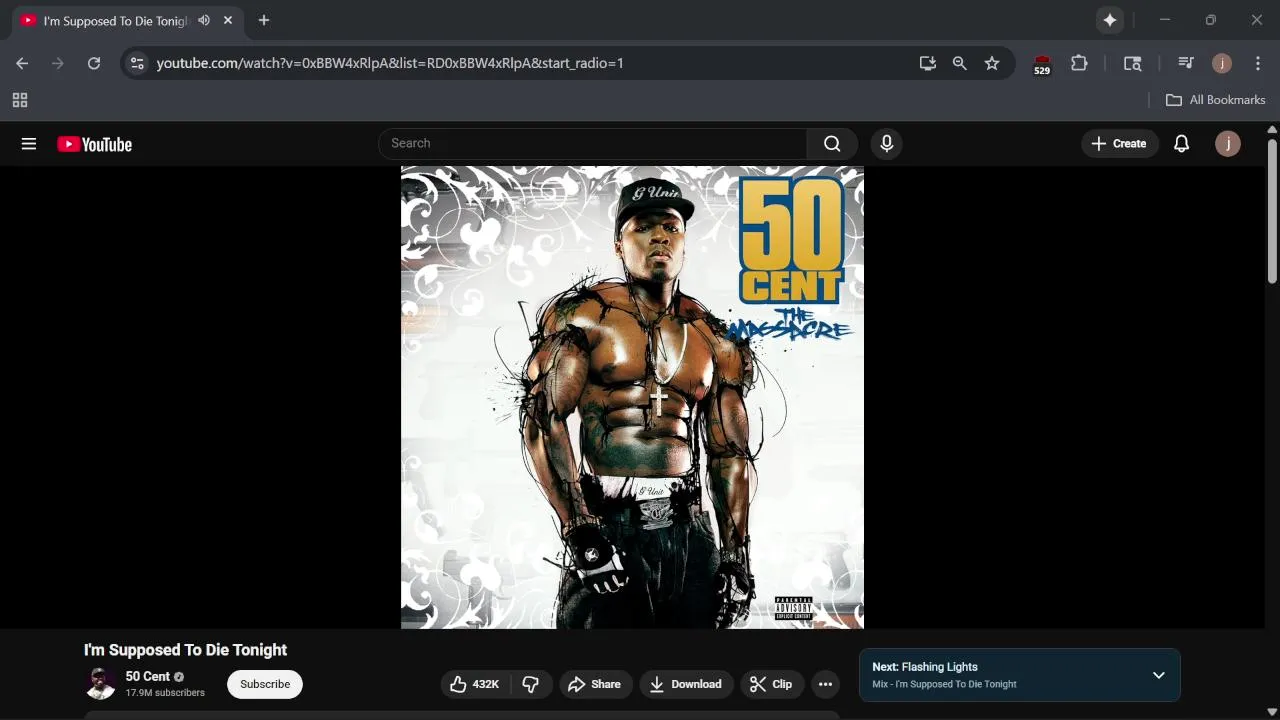The image size is (1280, 720).
Task: Open a new browser tab
Action: click(264, 20)
